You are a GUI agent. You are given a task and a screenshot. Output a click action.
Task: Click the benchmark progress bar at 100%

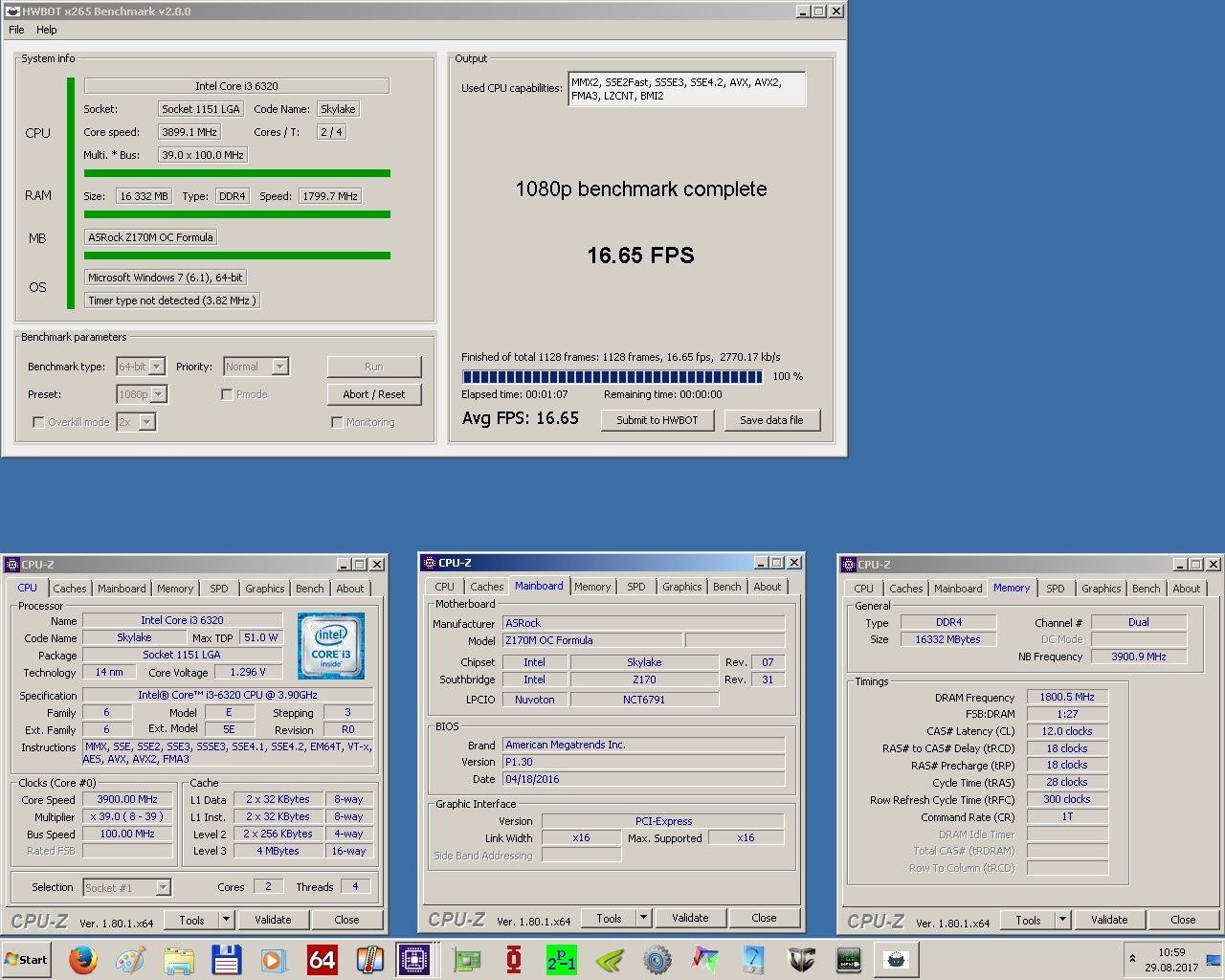click(x=612, y=376)
